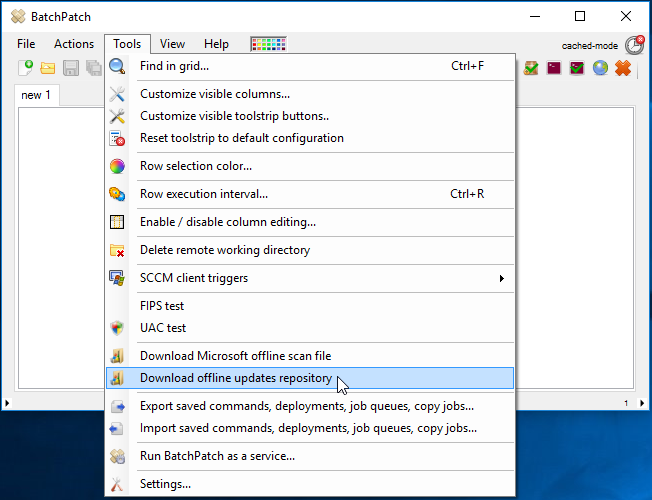652x500 pixels.
Task: Choose 'Settings...' in Tools menu
Action: pos(310,484)
